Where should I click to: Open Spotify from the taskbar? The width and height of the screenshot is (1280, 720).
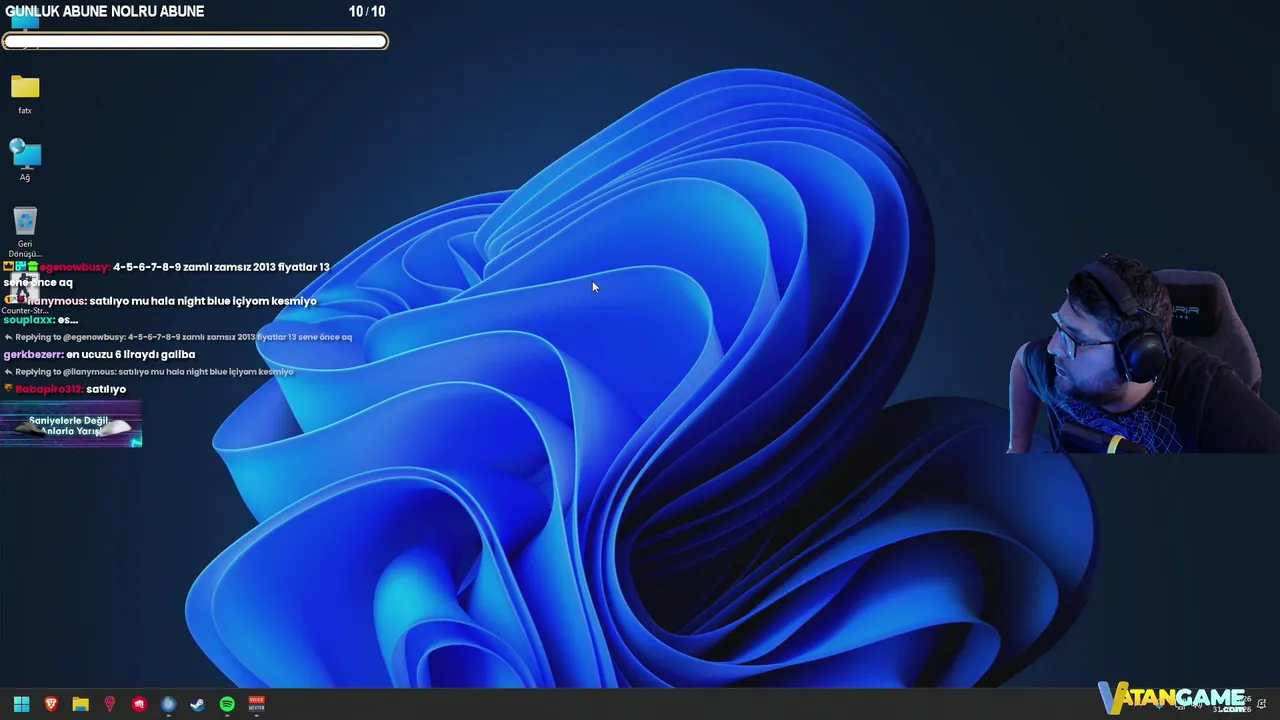point(227,704)
